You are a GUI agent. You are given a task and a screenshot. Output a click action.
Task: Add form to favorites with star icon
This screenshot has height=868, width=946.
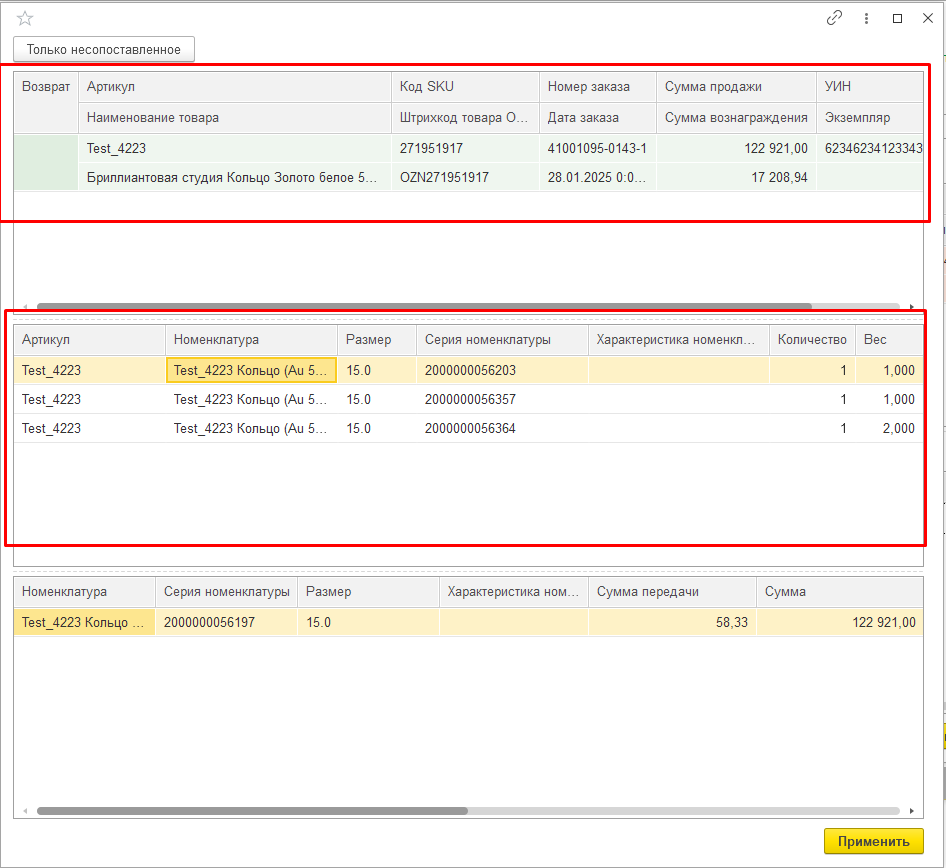coord(25,19)
